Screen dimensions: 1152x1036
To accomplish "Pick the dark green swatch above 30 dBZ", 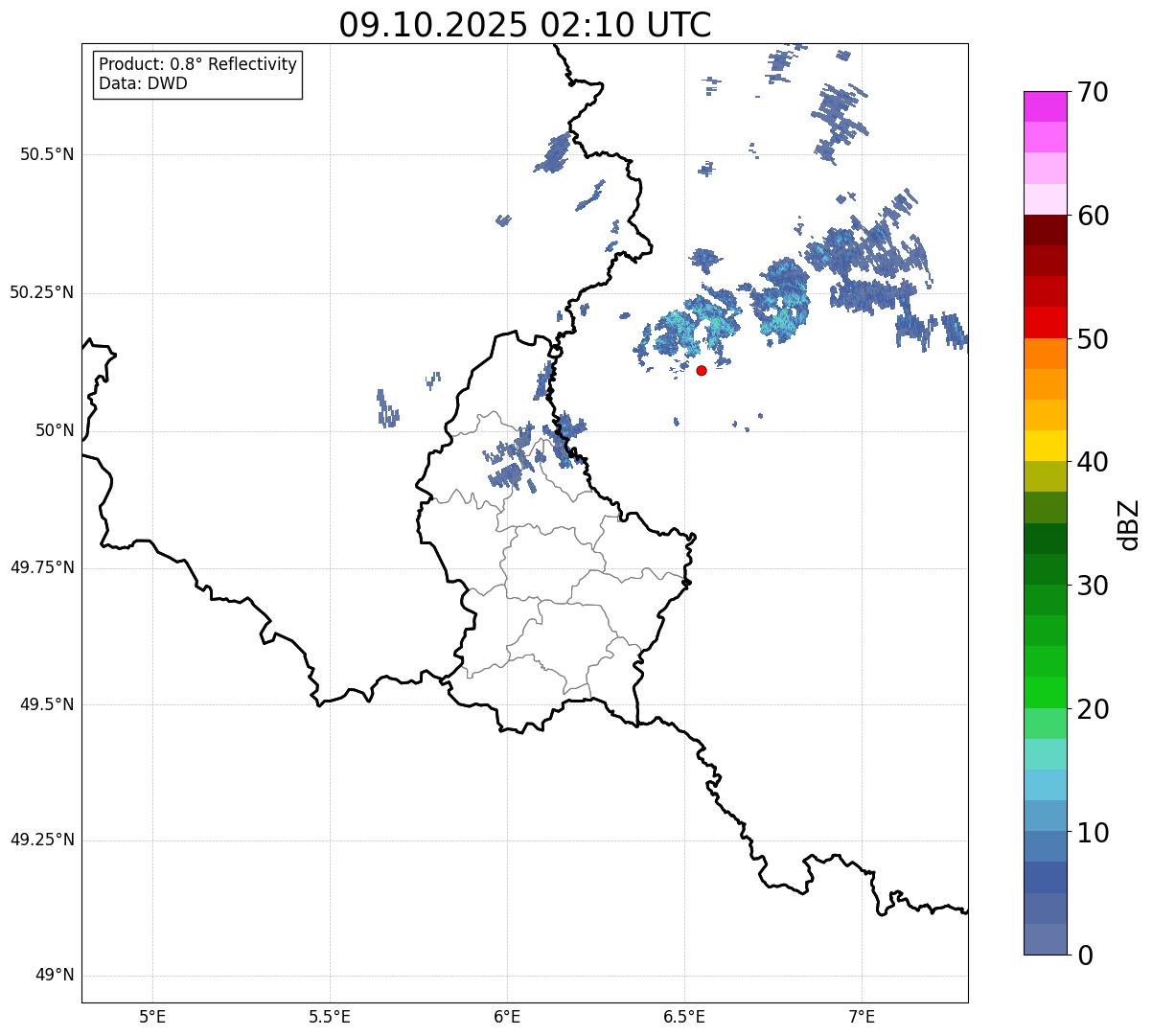I will pos(1045,539).
